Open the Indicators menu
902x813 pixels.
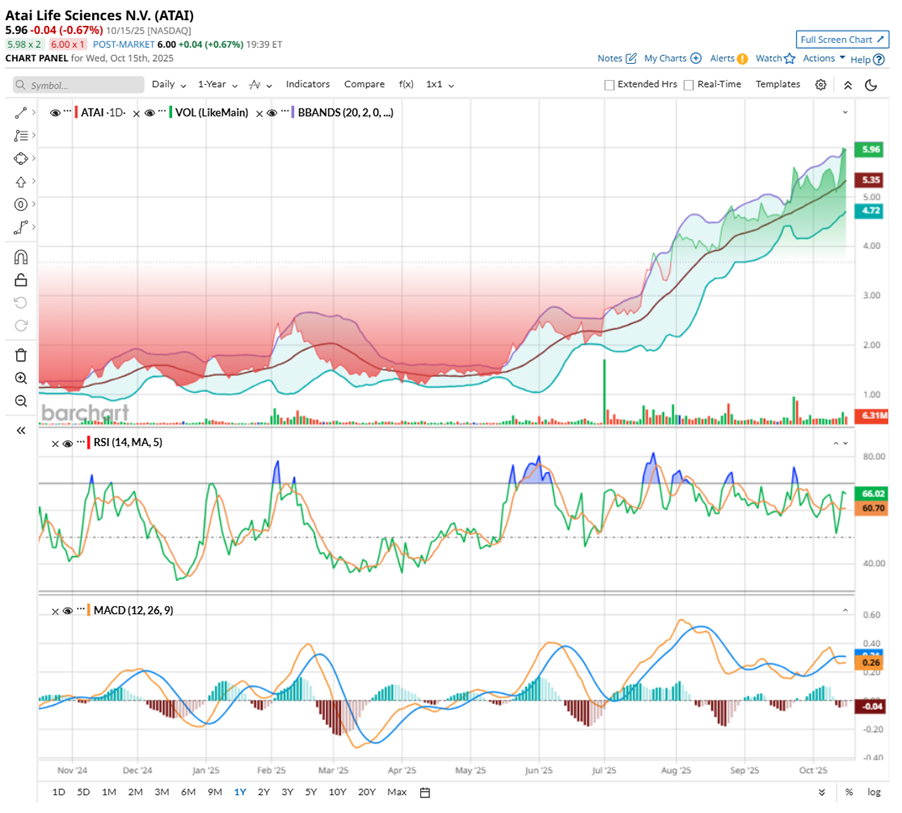click(x=308, y=84)
